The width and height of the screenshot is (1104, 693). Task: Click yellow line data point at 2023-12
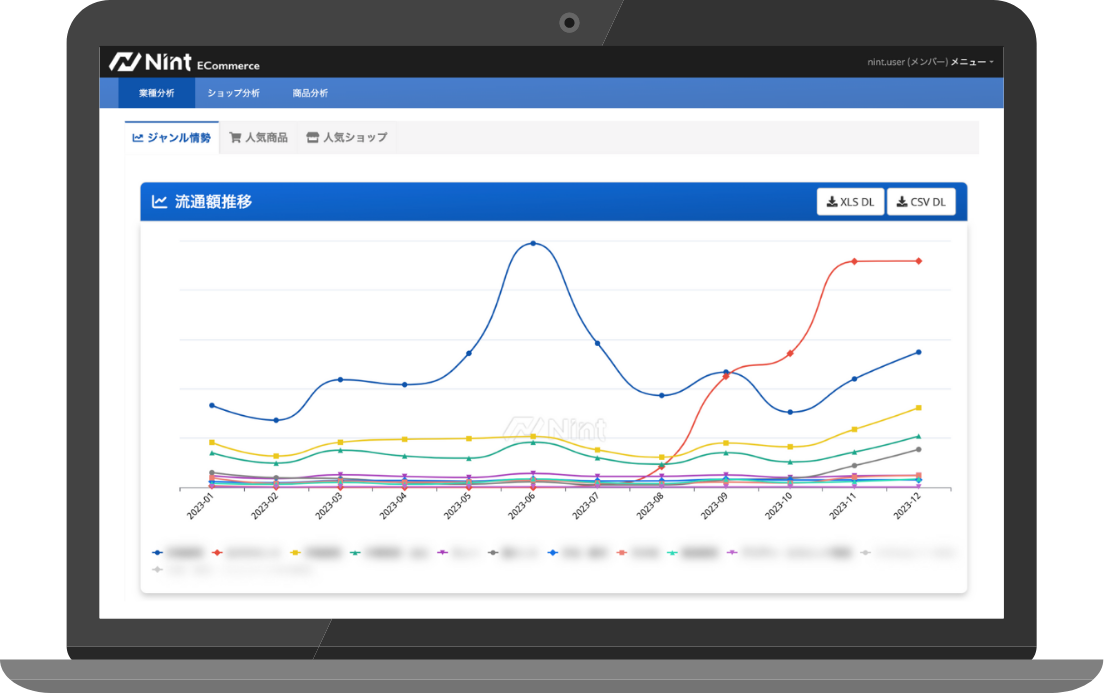click(x=918, y=408)
